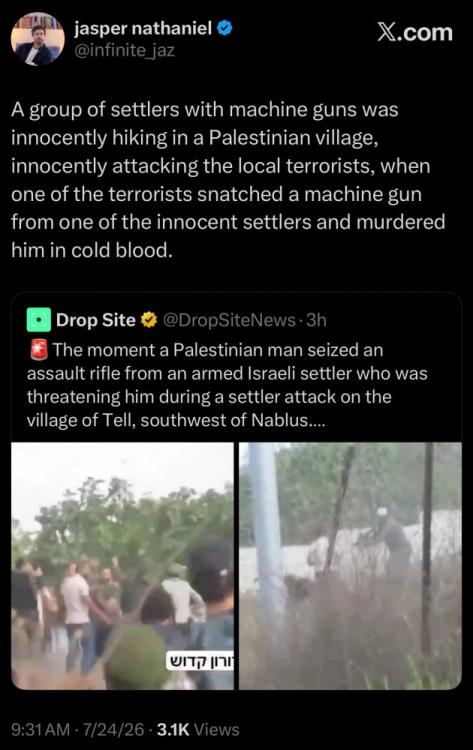Click the red siren emoji in quoted post
This screenshot has width=473, height=750.
tap(38, 350)
